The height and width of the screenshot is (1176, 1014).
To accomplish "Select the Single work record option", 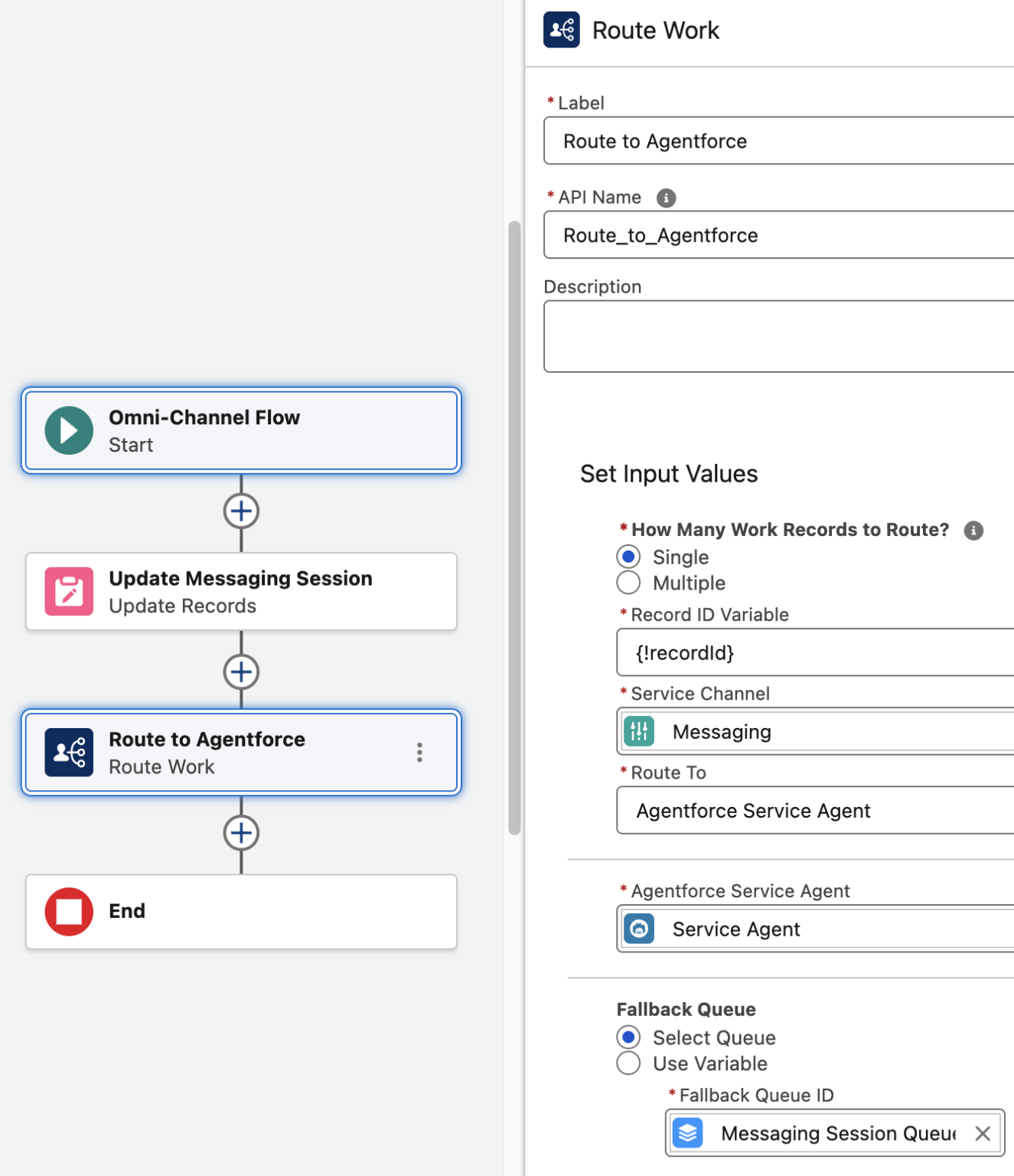I will [628, 557].
